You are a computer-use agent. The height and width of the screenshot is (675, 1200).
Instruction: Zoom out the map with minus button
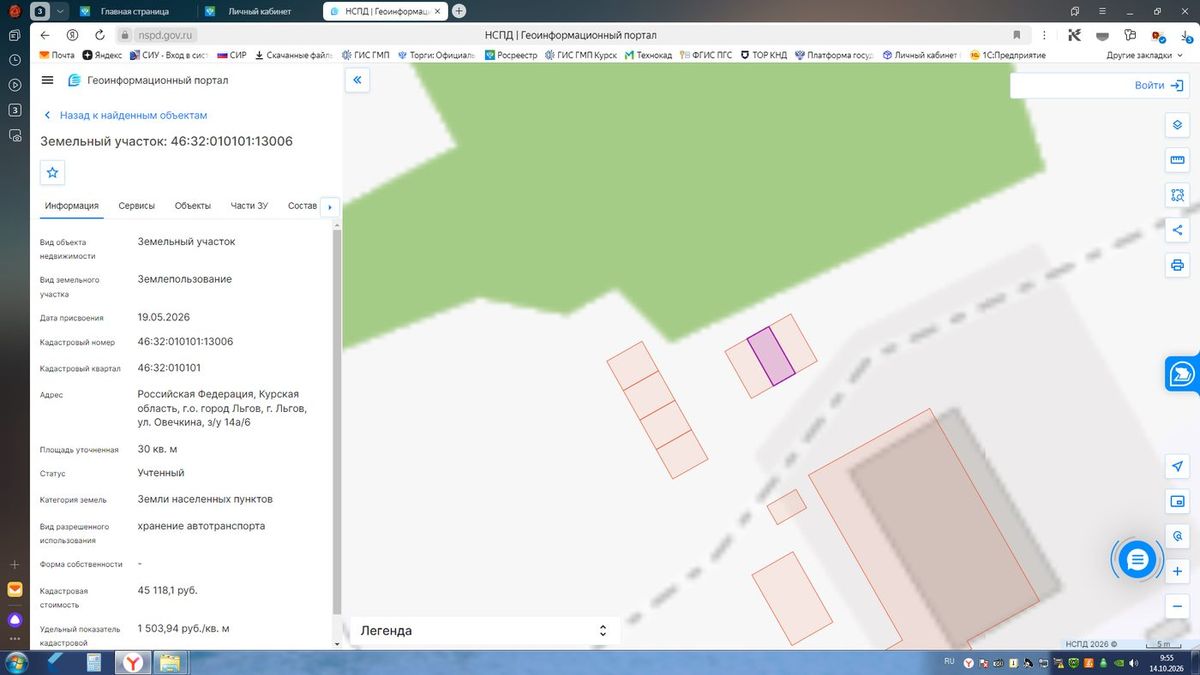(x=1177, y=606)
